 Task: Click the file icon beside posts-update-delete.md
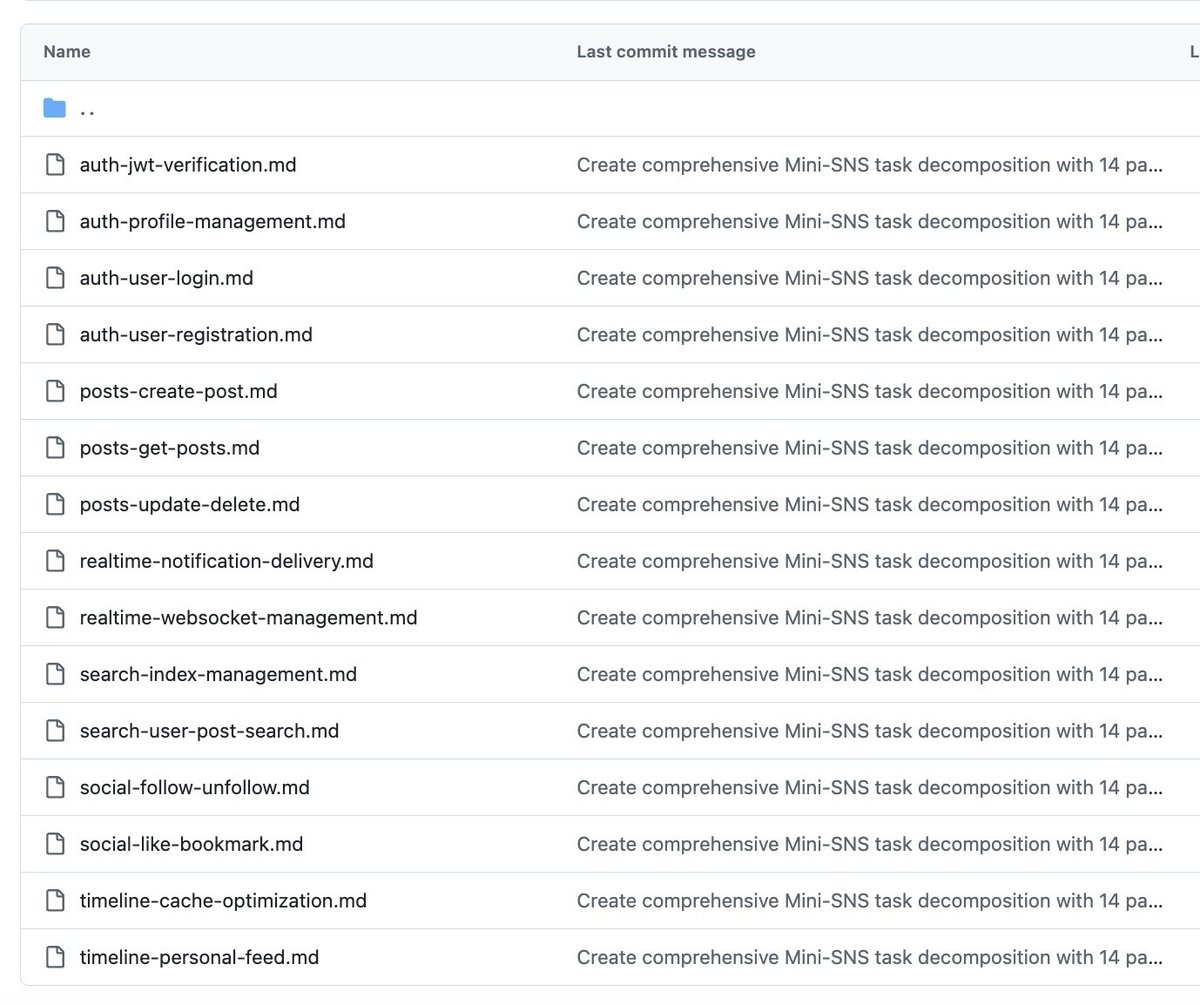coord(55,504)
